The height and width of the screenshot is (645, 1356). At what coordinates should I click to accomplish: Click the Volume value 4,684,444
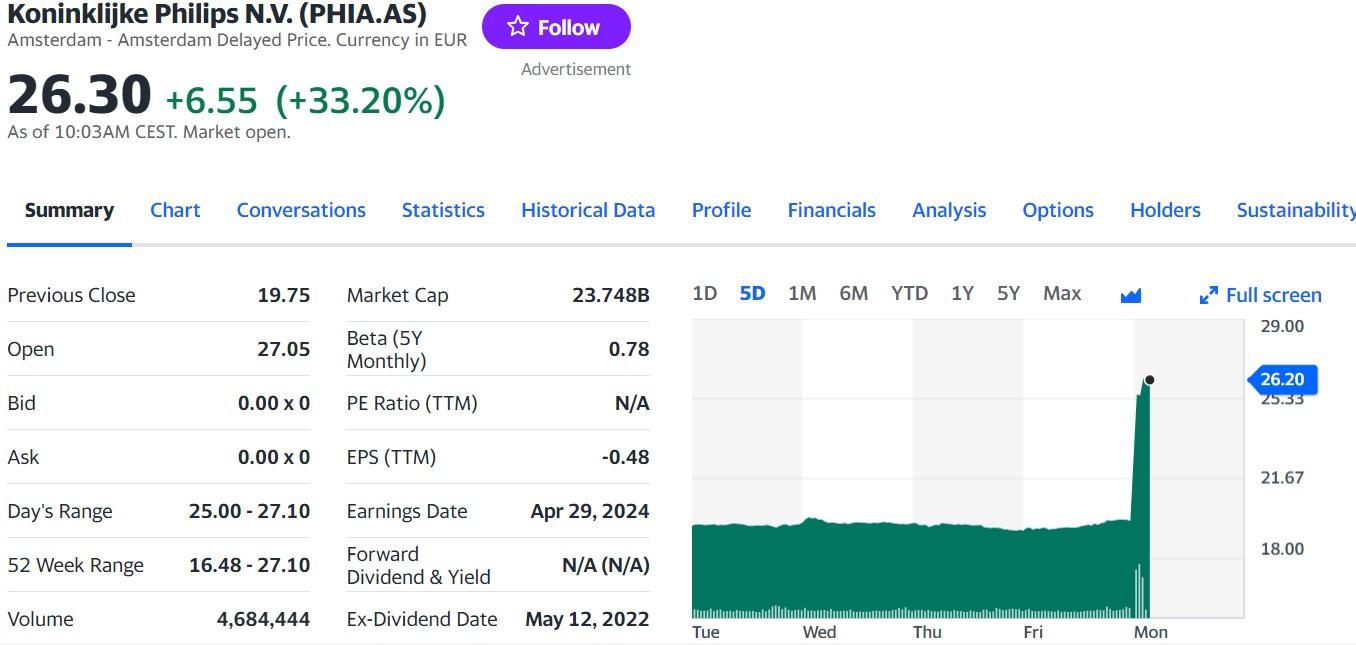(263, 619)
